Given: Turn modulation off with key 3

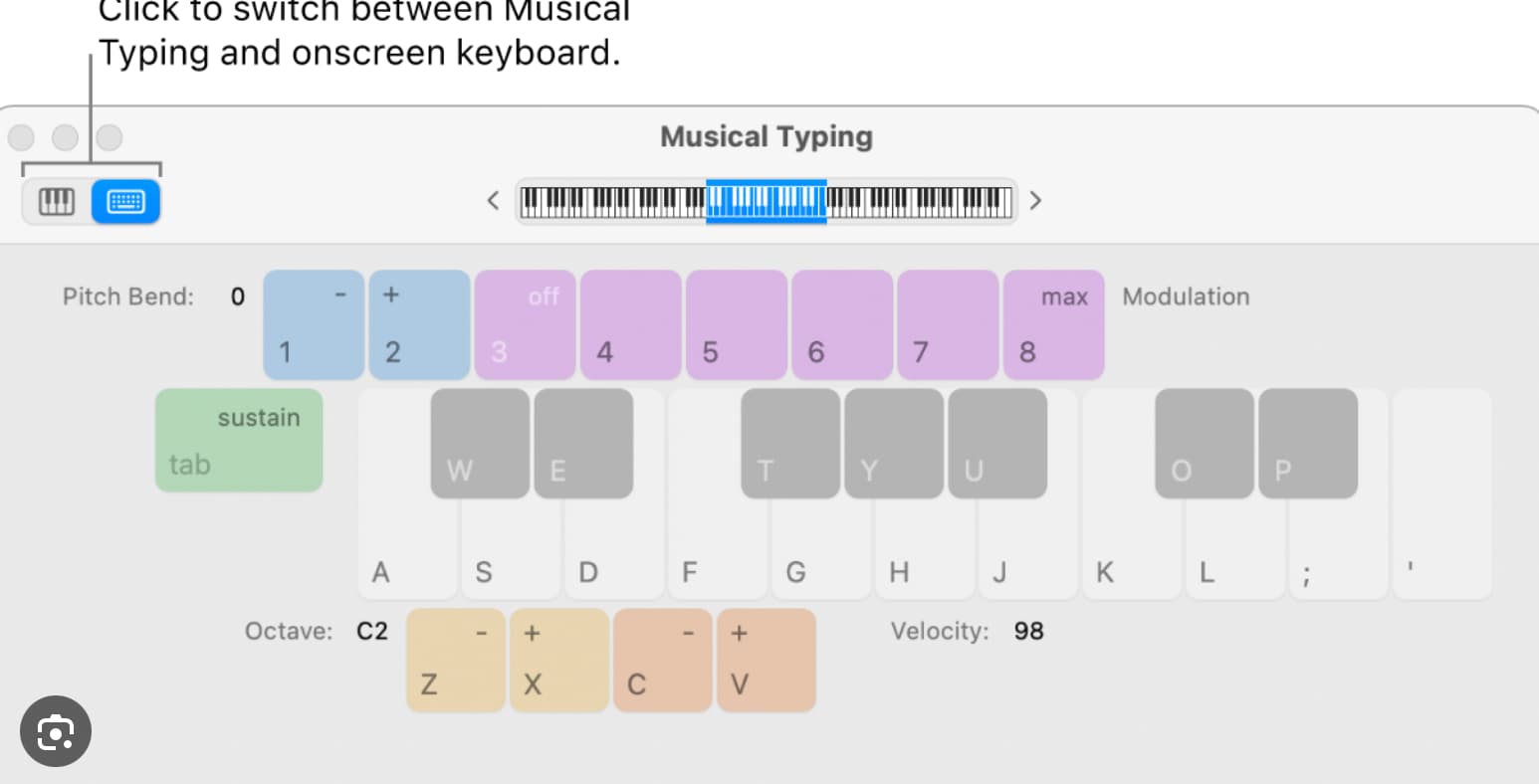Looking at the screenshot, I should 526,324.
